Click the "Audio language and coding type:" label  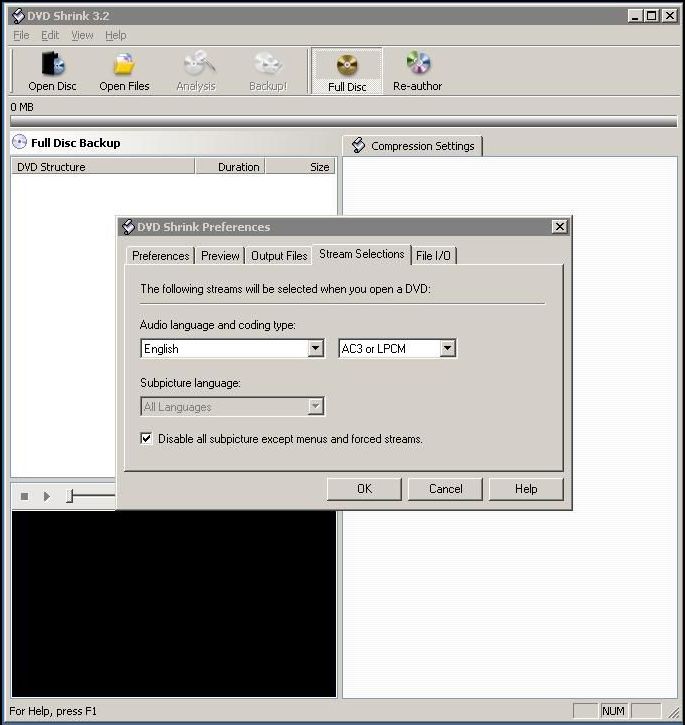(x=217, y=325)
